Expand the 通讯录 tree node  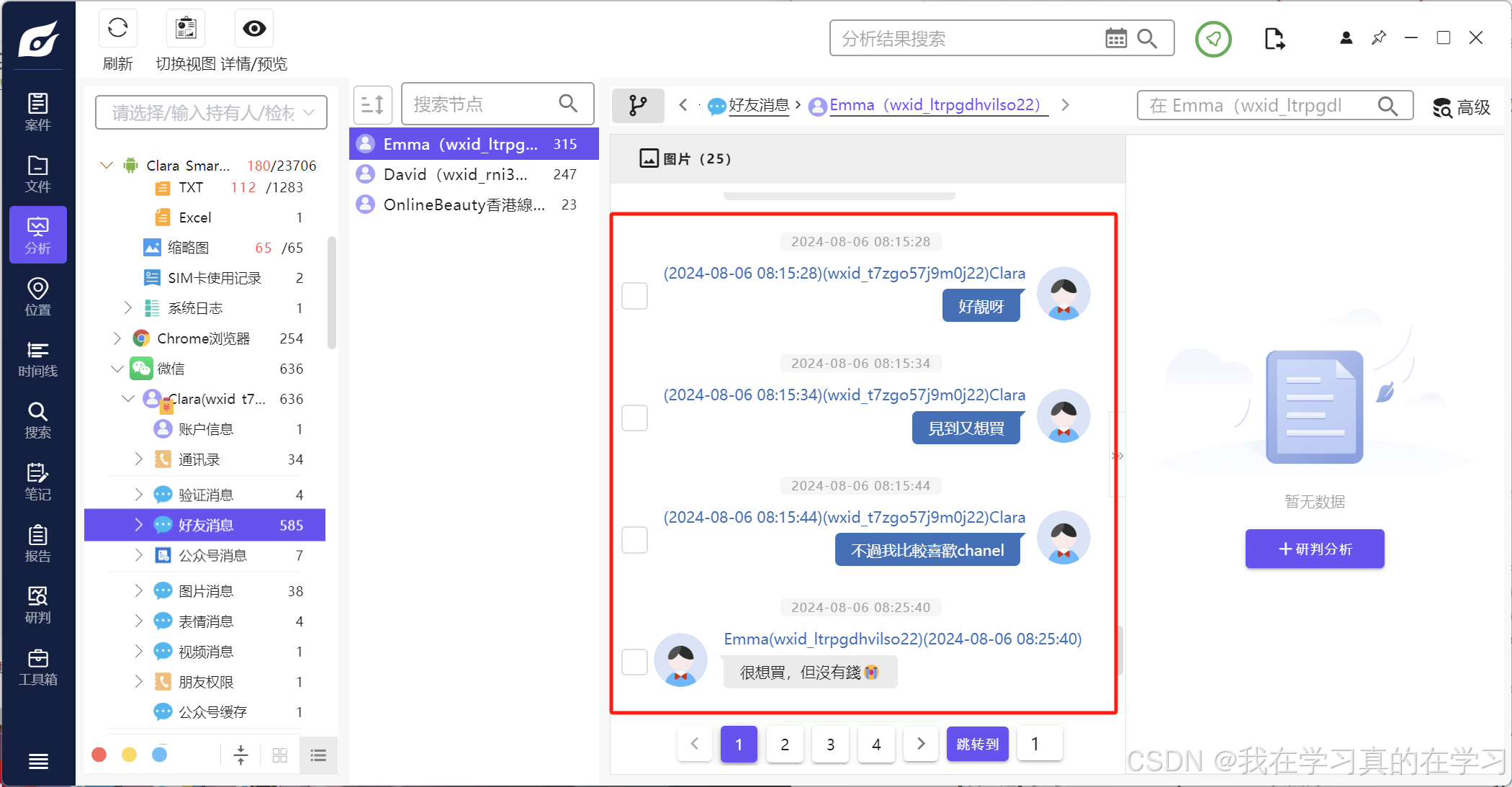click(139, 459)
